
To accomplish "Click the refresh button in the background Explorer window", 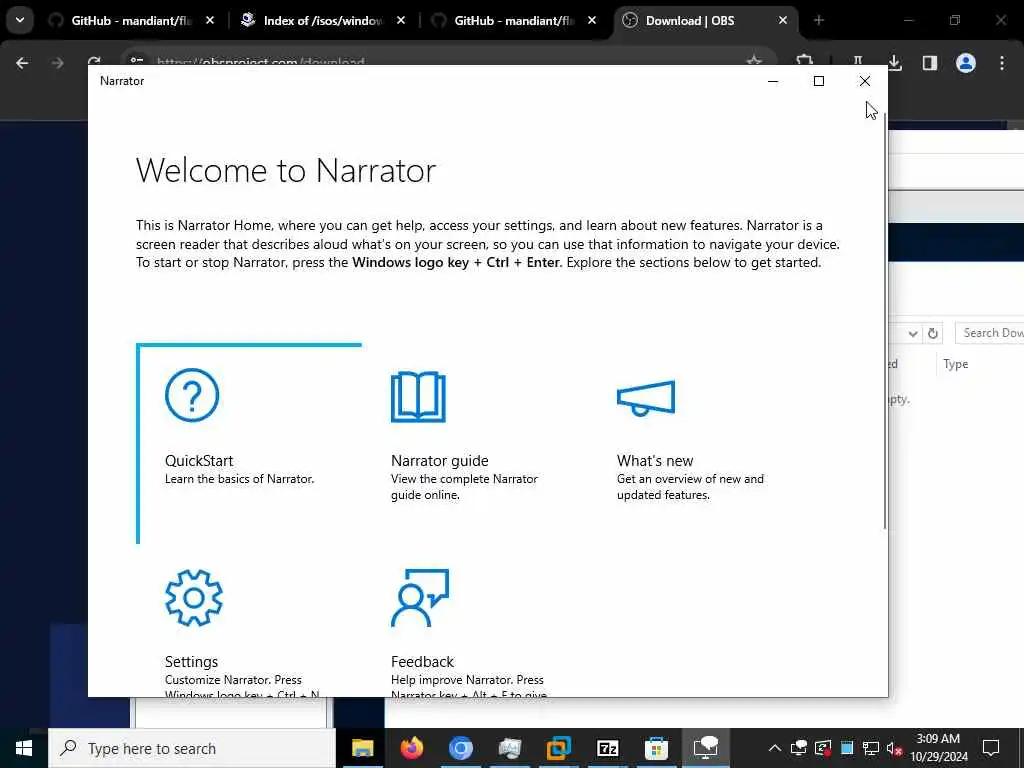I will tap(933, 333).
